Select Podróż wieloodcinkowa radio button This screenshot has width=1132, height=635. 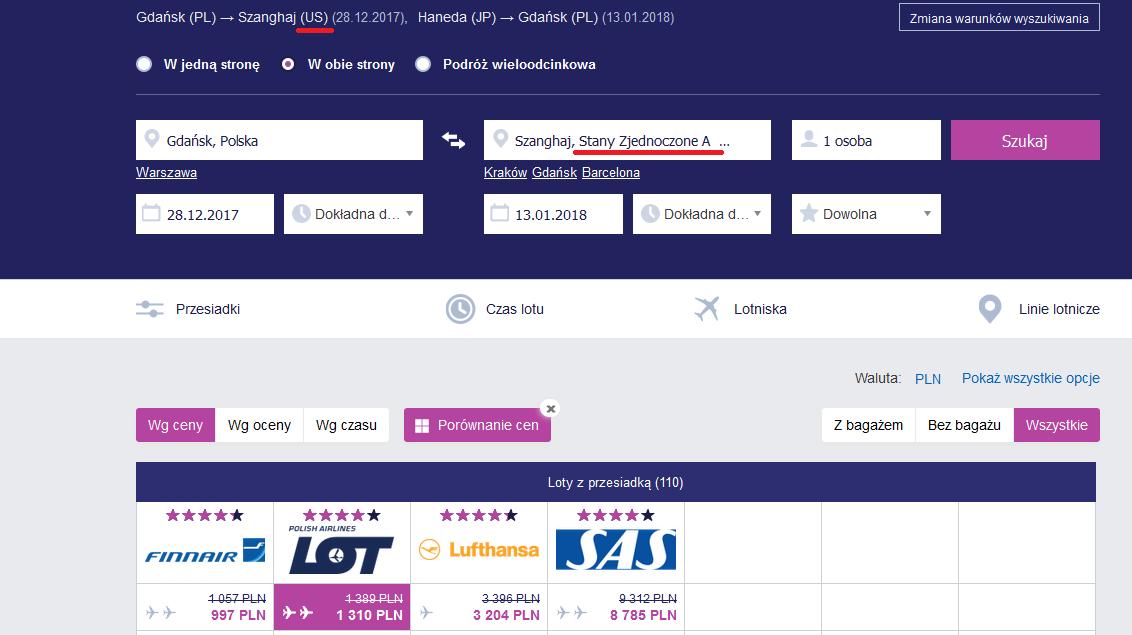click(423, 64)
